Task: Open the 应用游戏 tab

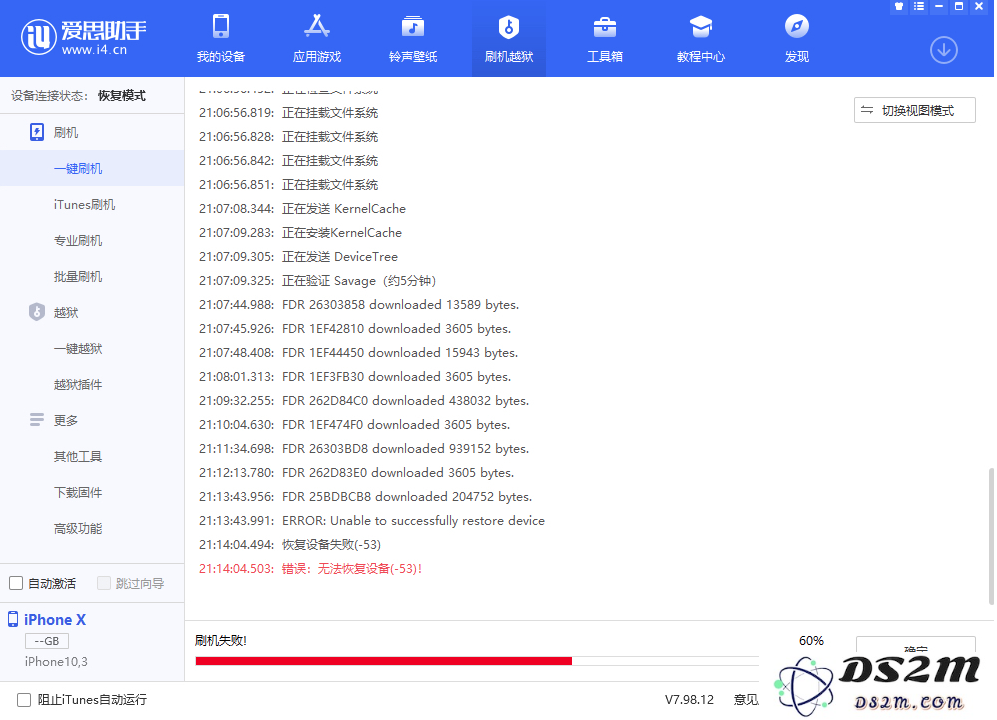Action: click(x=317, y=38)
